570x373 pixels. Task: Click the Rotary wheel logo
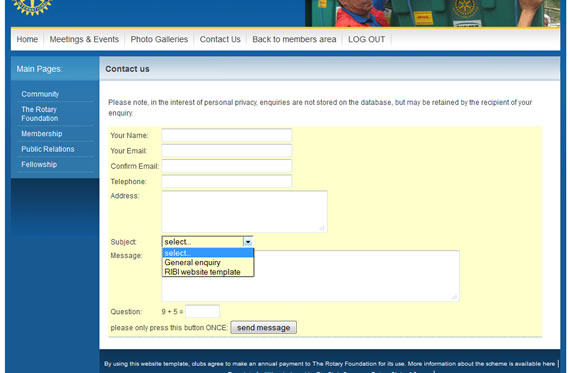(x=32, y=7)
